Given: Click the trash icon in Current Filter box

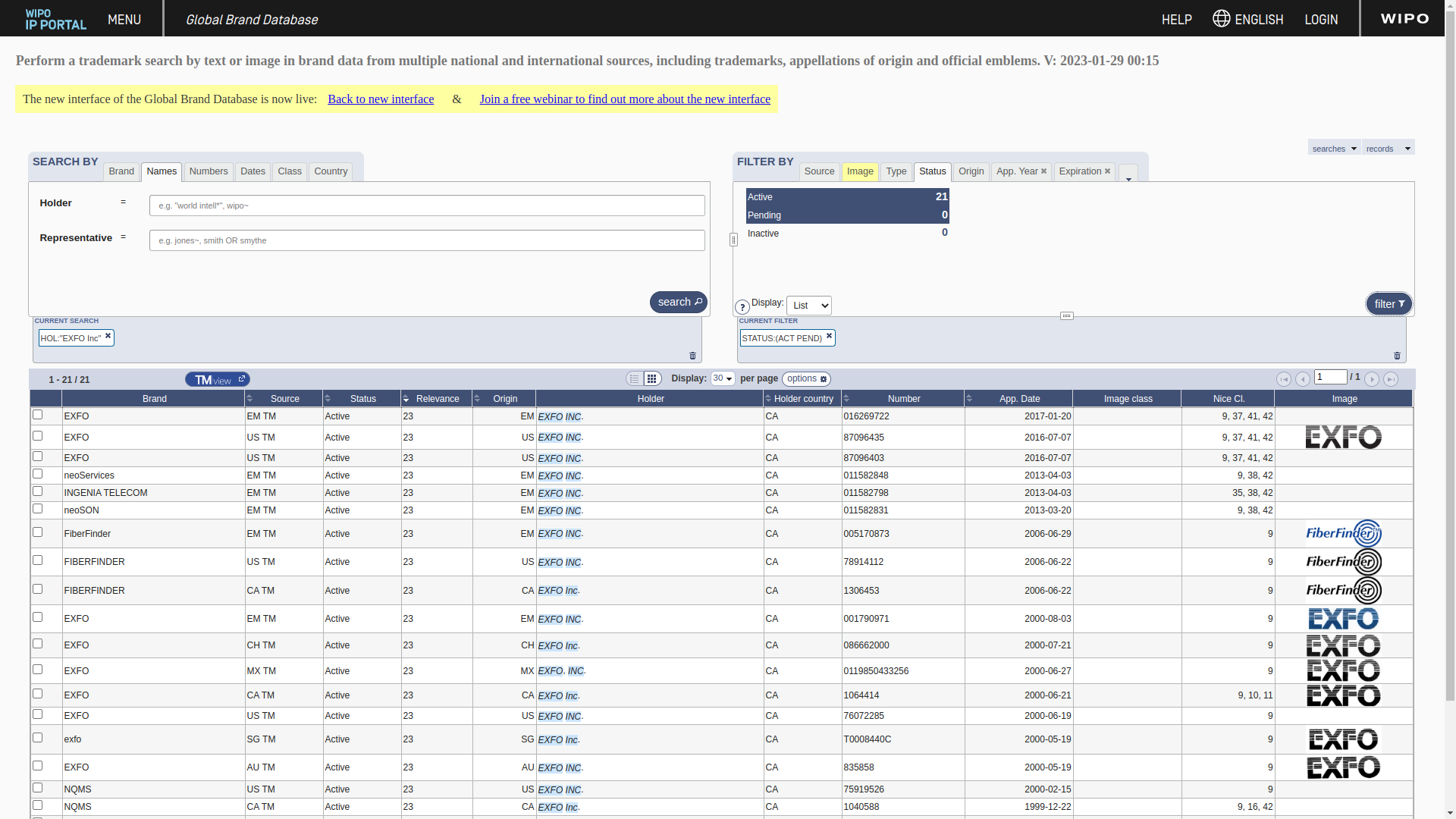Looking at the screenshot, I should point(1398,356).
